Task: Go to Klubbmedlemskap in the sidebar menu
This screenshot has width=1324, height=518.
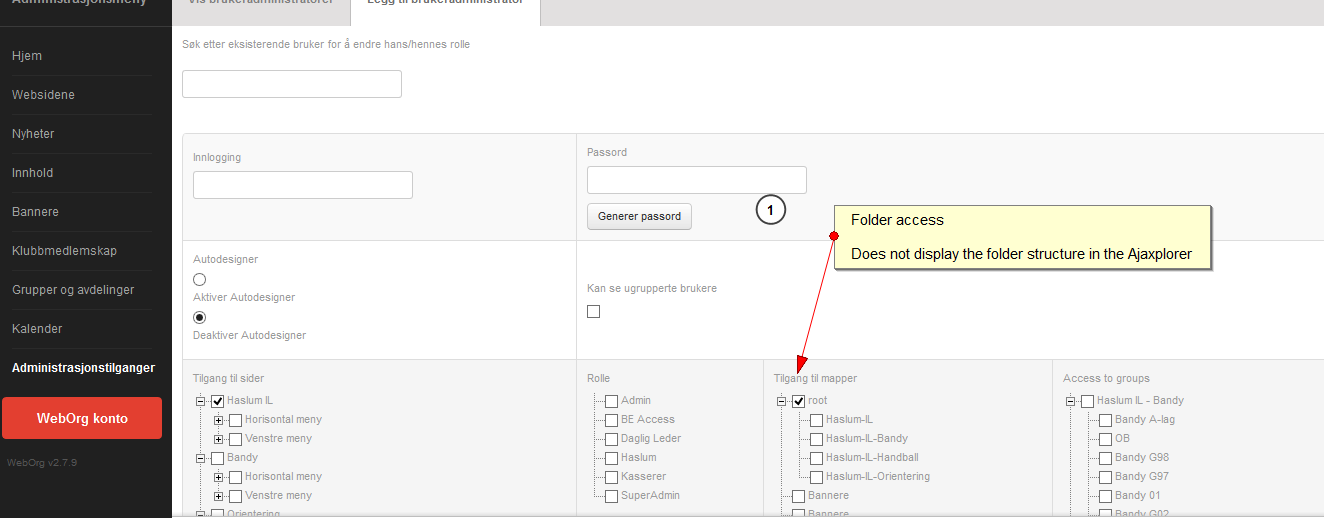Action: pyautogui.click(x=64, y=251)
